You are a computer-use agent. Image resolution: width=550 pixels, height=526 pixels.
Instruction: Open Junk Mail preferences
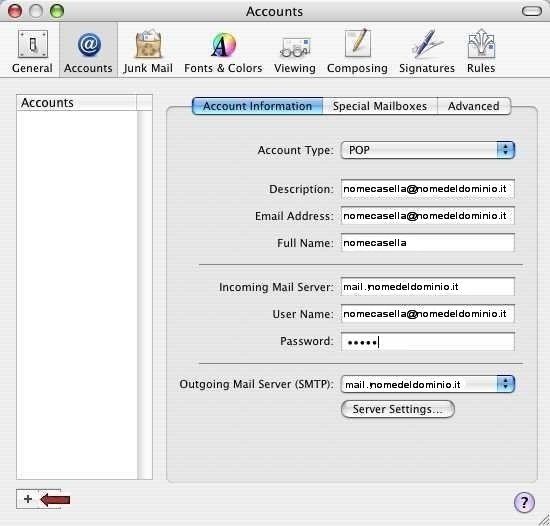(148, 51)
